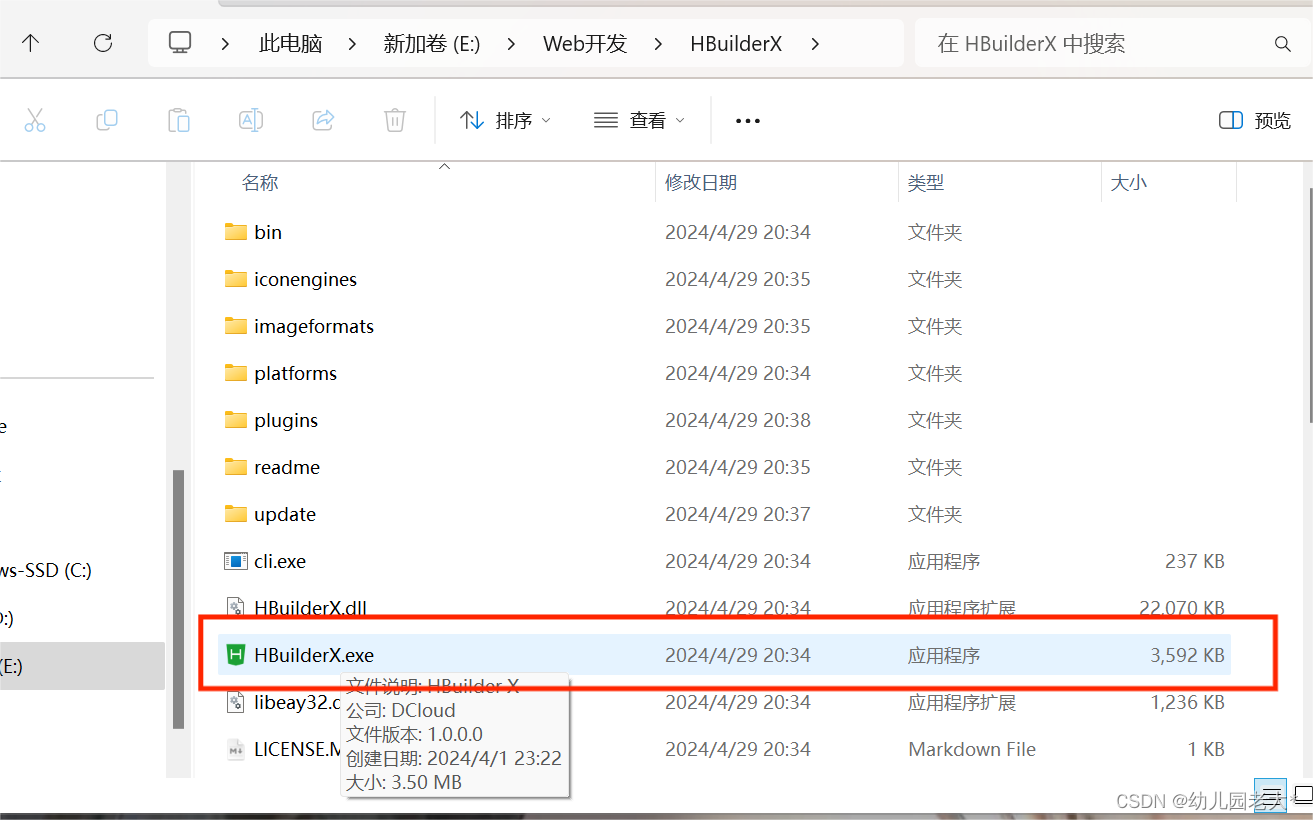The image size is (1313, 820).
Task: Select the readme folder name
Action: click(287, 467)
